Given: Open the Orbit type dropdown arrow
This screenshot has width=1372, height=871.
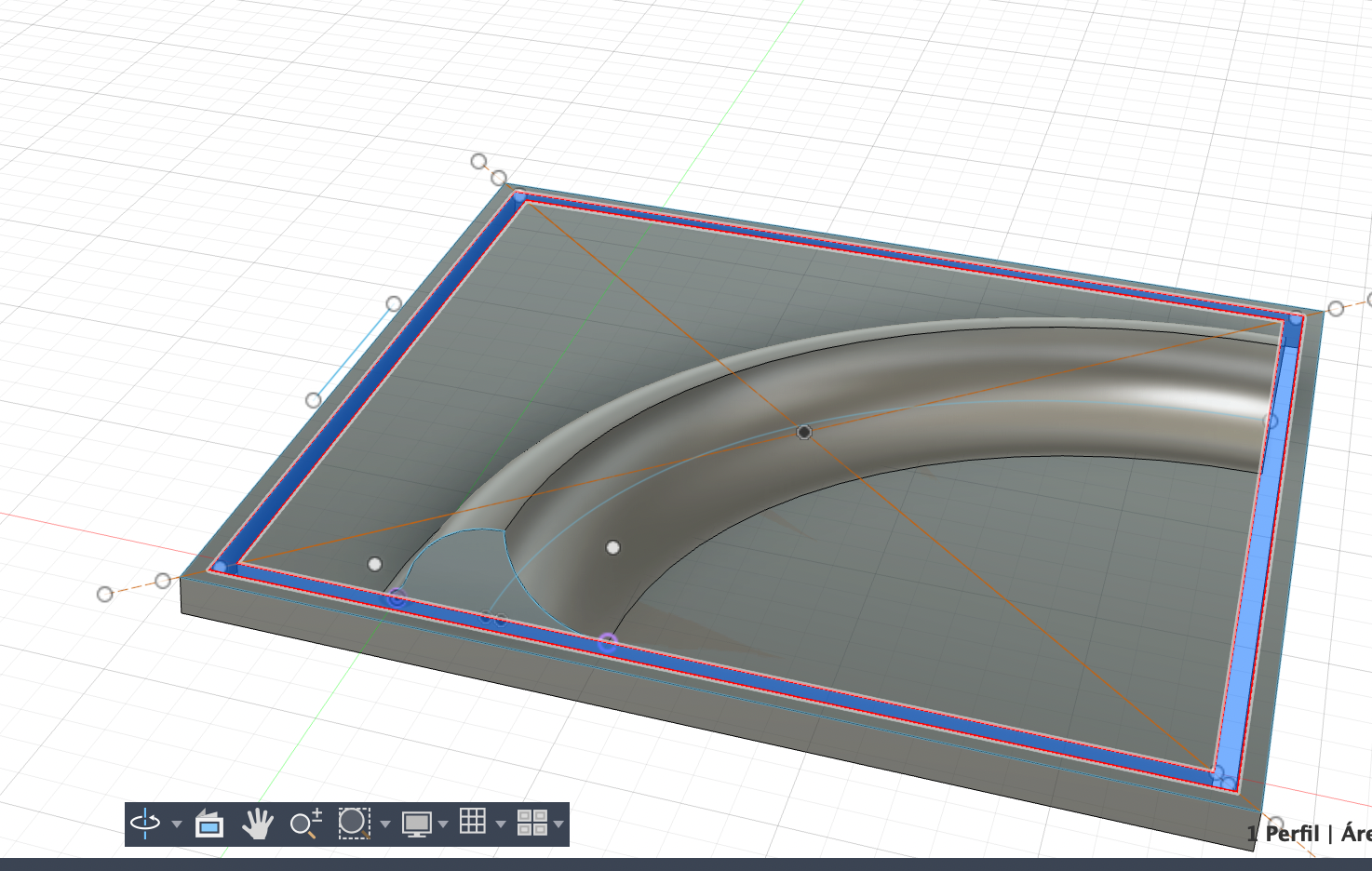Looking at the screenshot, I should tap(177, 824).
